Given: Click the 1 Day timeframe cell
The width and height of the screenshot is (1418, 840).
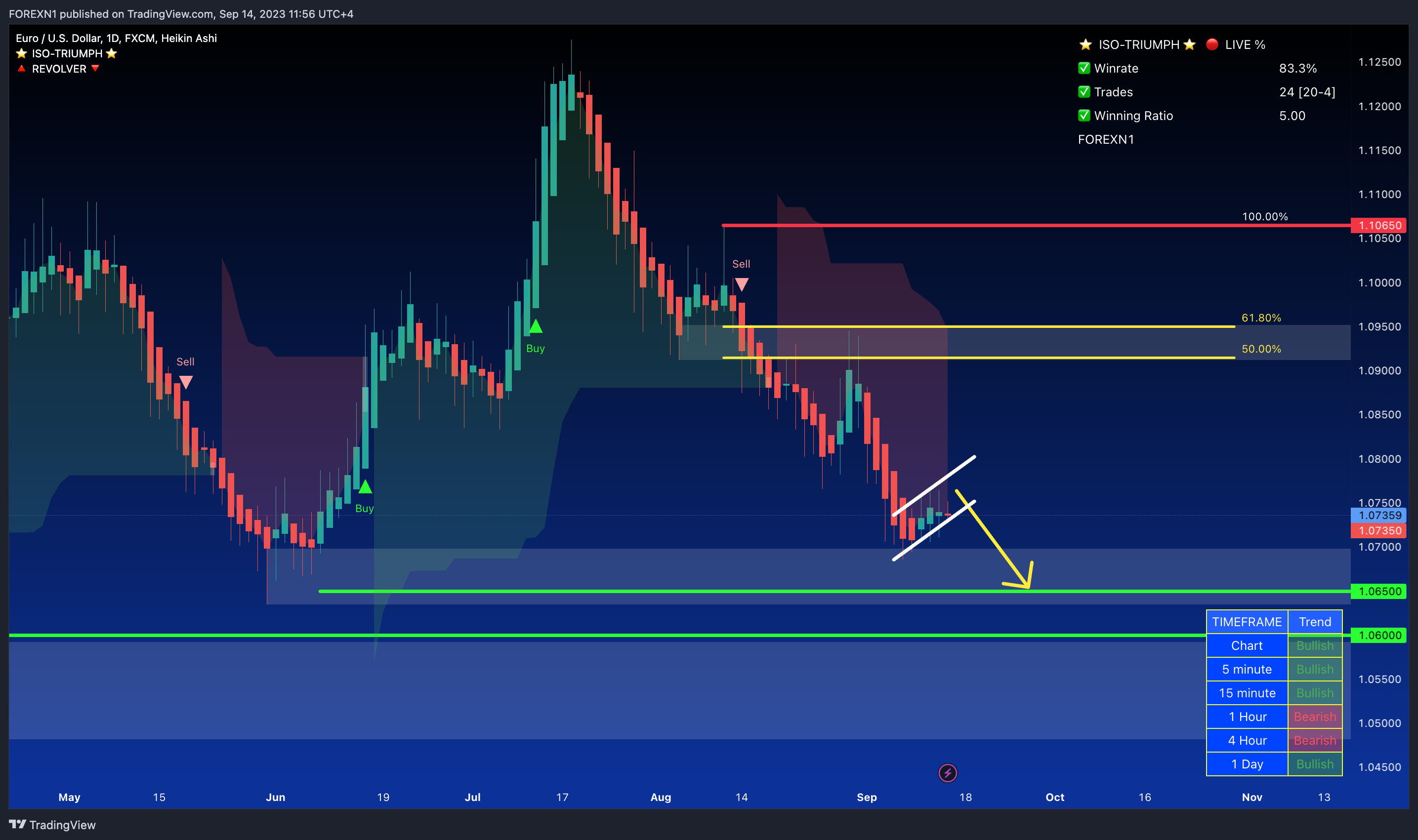Looking at the screenshot, I should coord(1247,764).
